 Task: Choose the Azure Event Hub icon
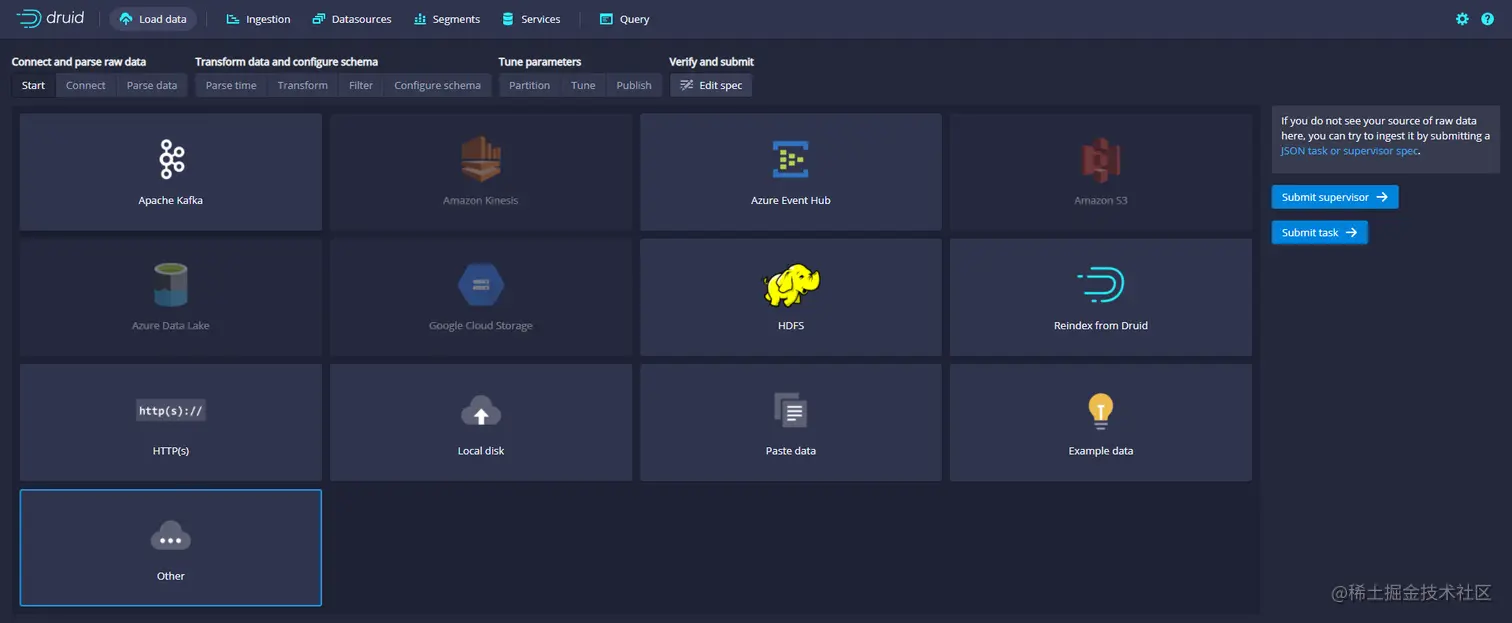(x=791, y=159)
